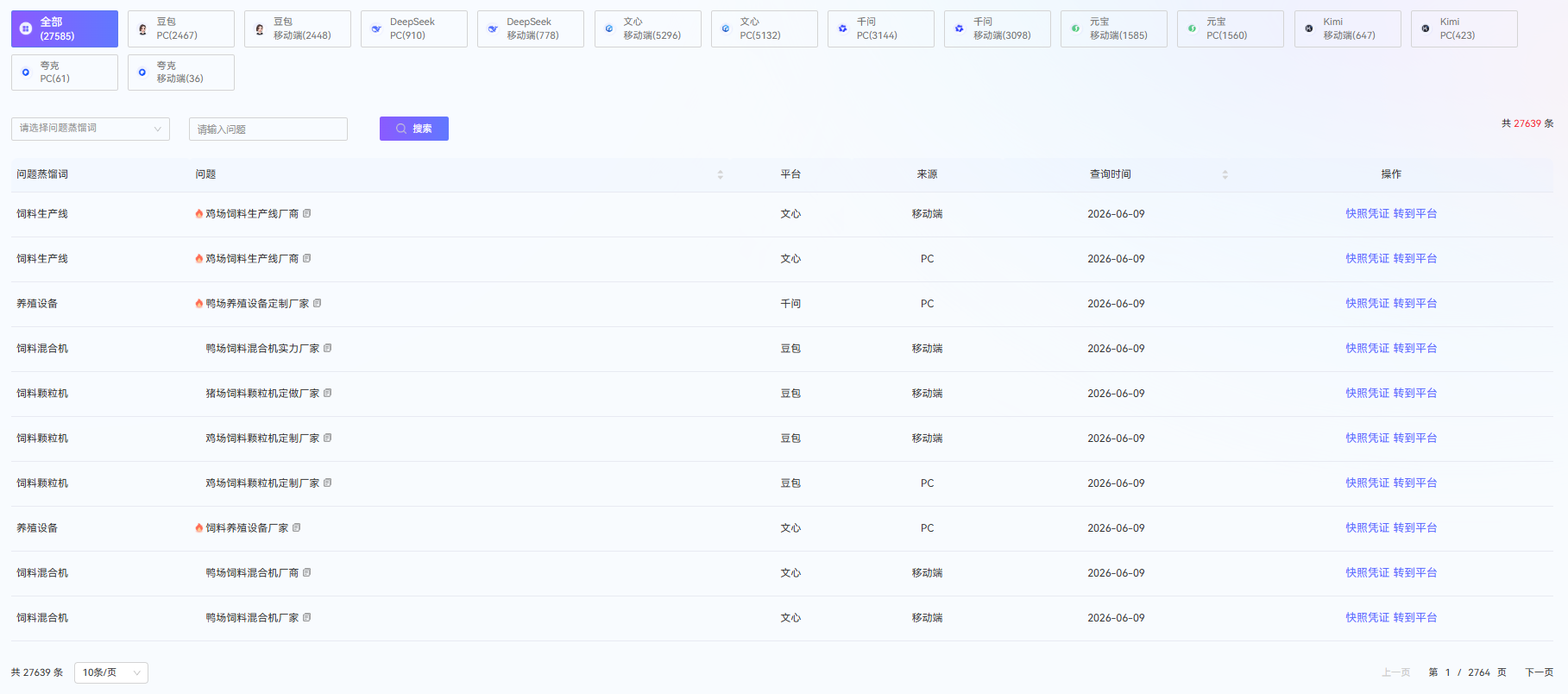Select the question text 饲料养殖设备厂家

point(247,527)
